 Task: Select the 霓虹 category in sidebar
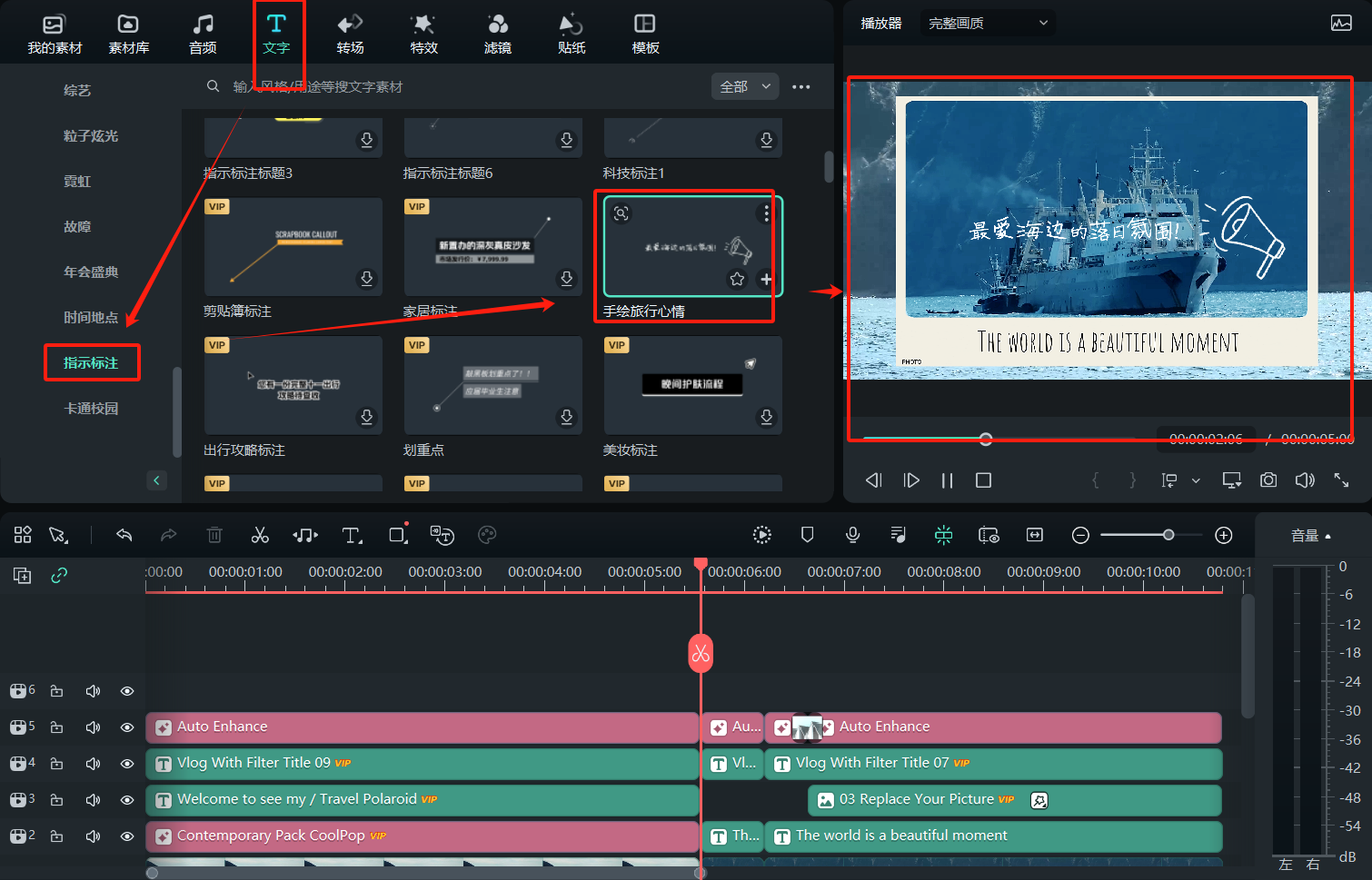pyautogui.click(x=77, y=182)
